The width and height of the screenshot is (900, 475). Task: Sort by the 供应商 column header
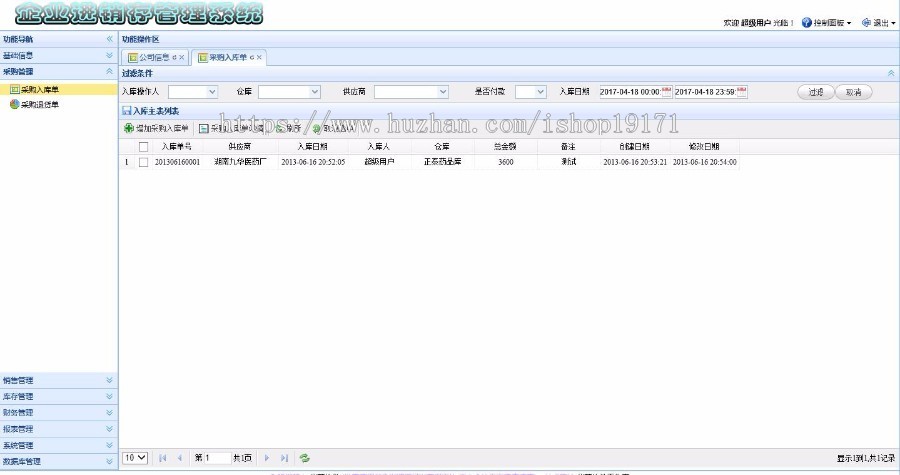pyautogui.click(x=240, y=147)
